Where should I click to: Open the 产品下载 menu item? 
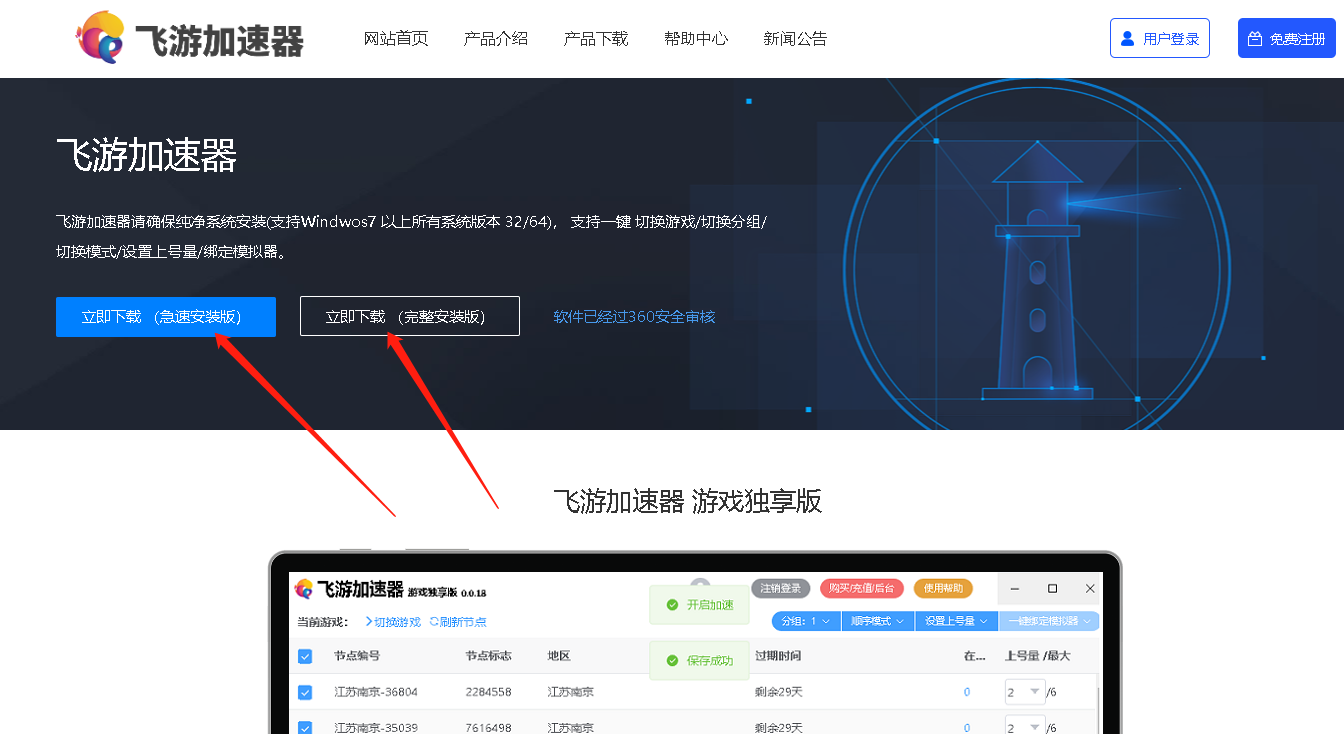596,39
